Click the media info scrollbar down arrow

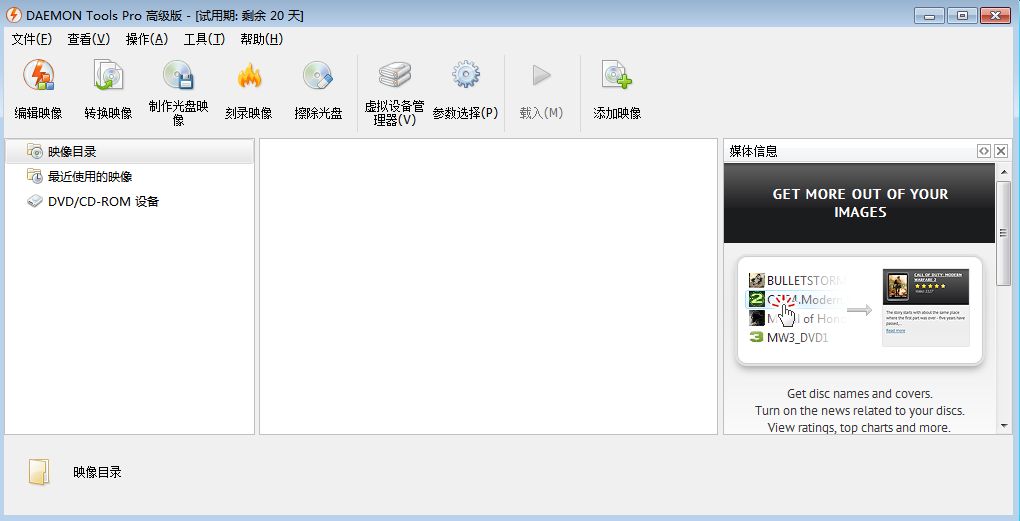[x=1004, y=427]
